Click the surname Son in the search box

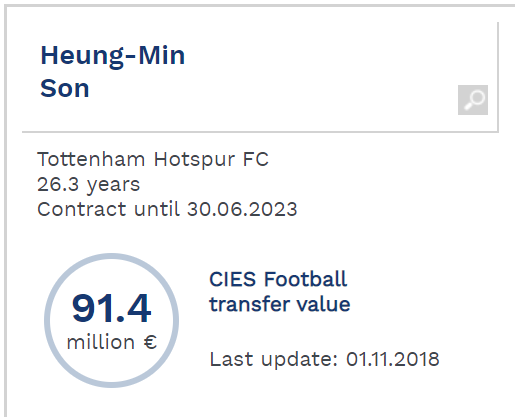click(65, 89)
